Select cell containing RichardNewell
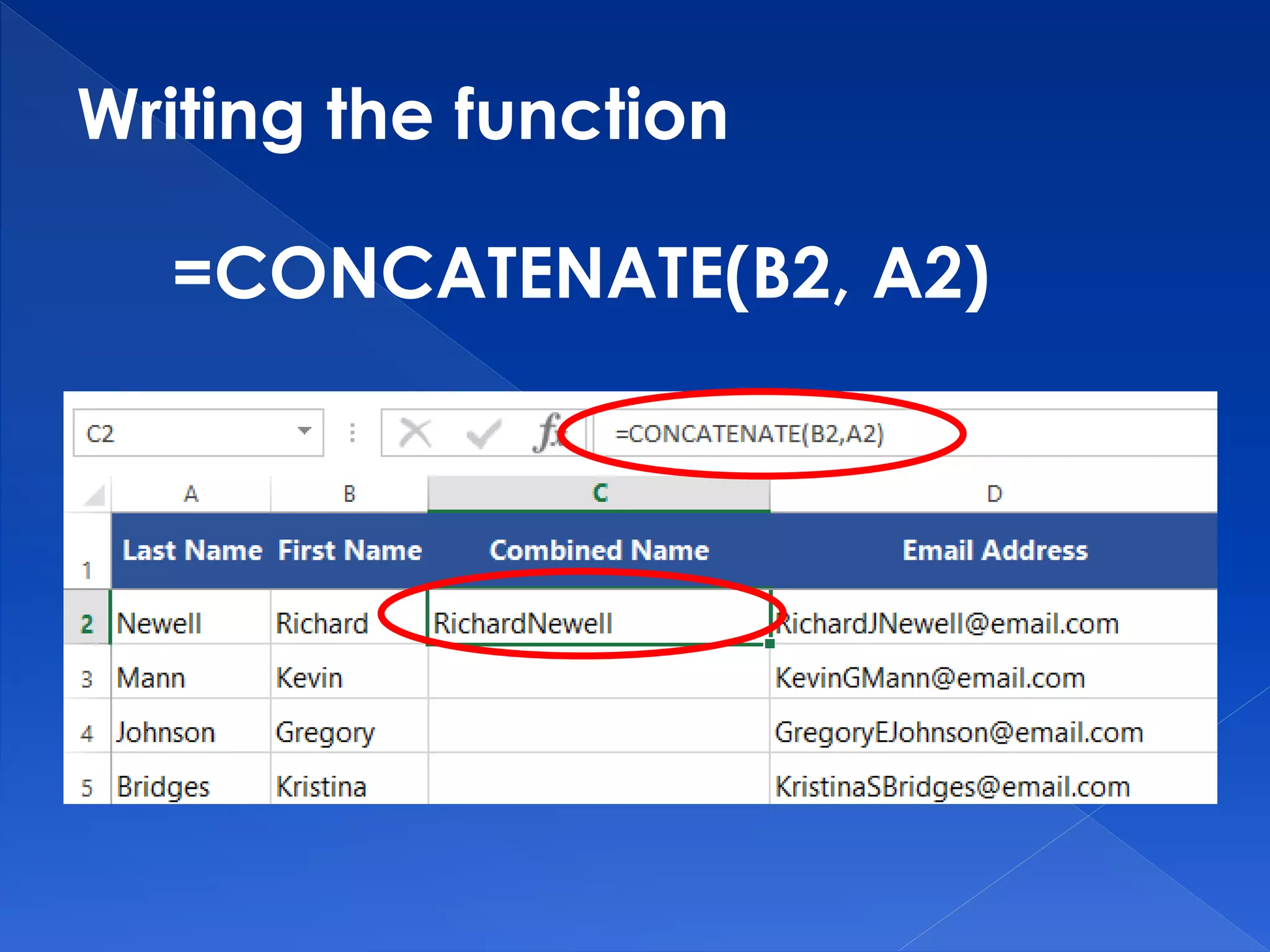1270x952 pixels. click(599, 617)
